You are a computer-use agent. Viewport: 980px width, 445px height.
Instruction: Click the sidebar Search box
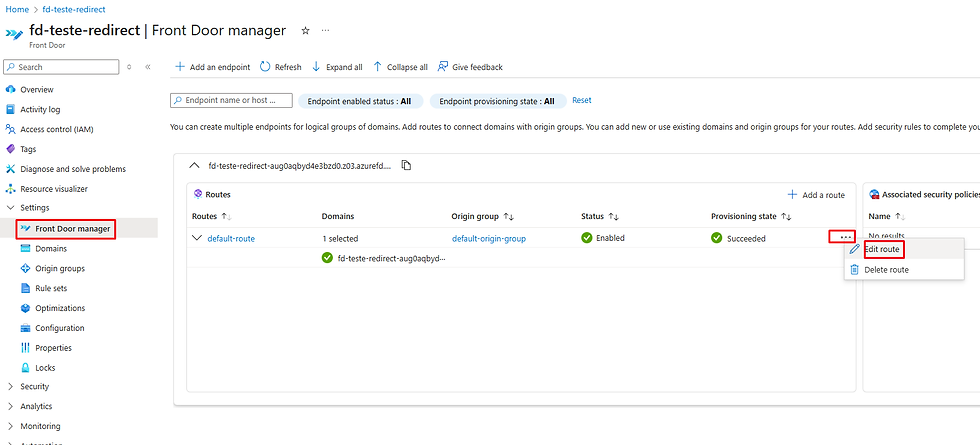(61, 67)
